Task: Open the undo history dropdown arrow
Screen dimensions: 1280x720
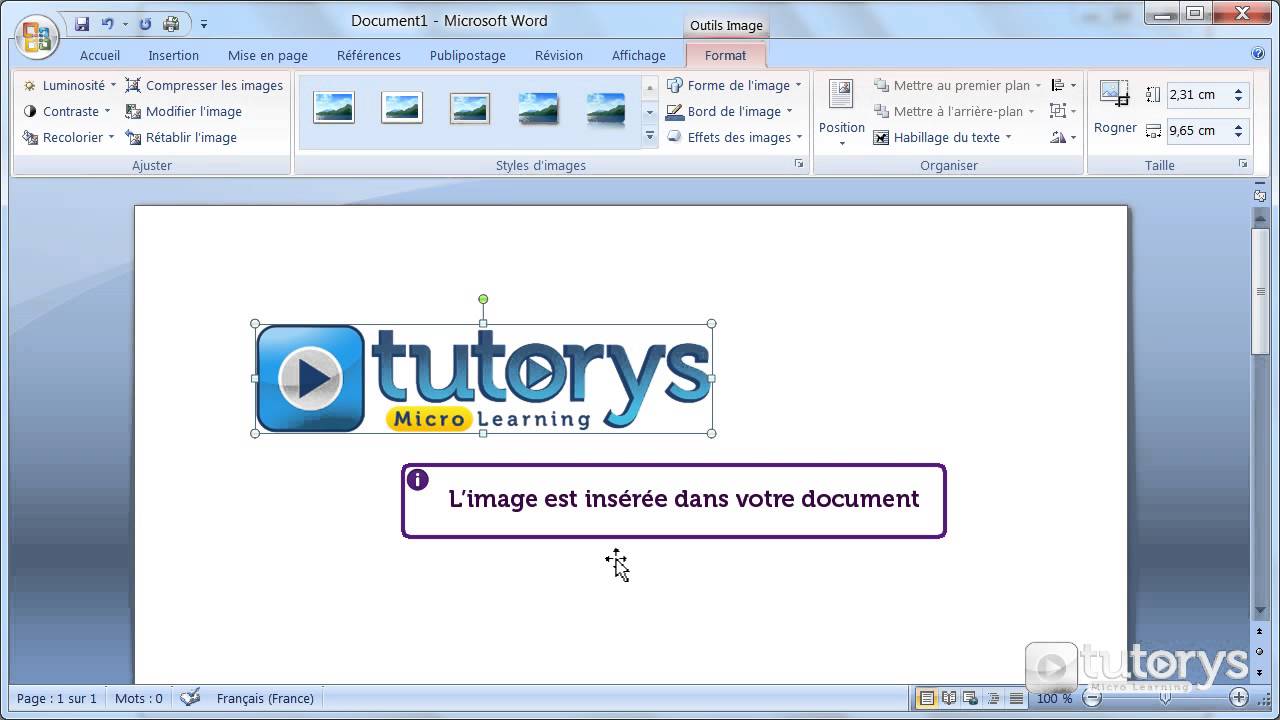Action: tap(125, 23)
